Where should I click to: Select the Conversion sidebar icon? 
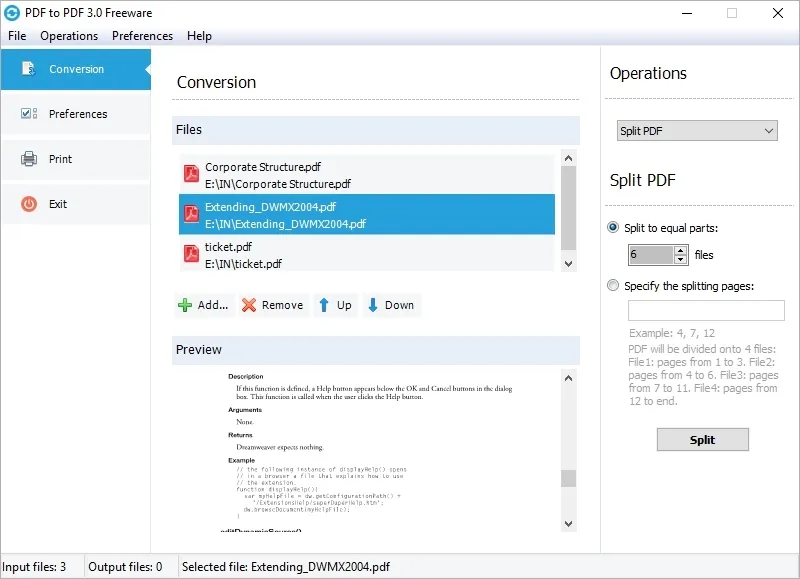(28, 69)
